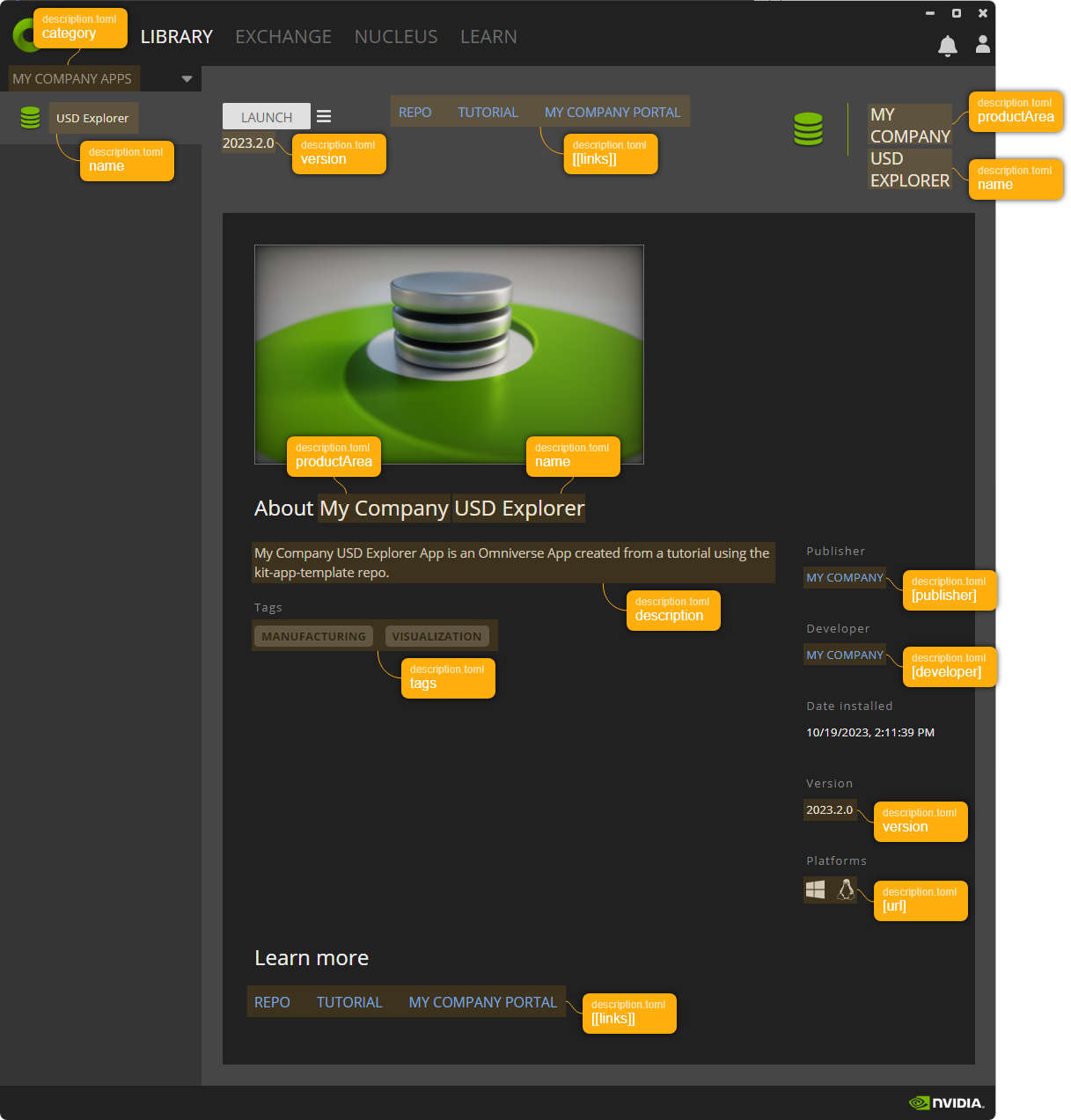Expand the My Company Apps dropdown arrow
The height and width of the screenshot is (1120, 1071).
(x=187, y=79)
